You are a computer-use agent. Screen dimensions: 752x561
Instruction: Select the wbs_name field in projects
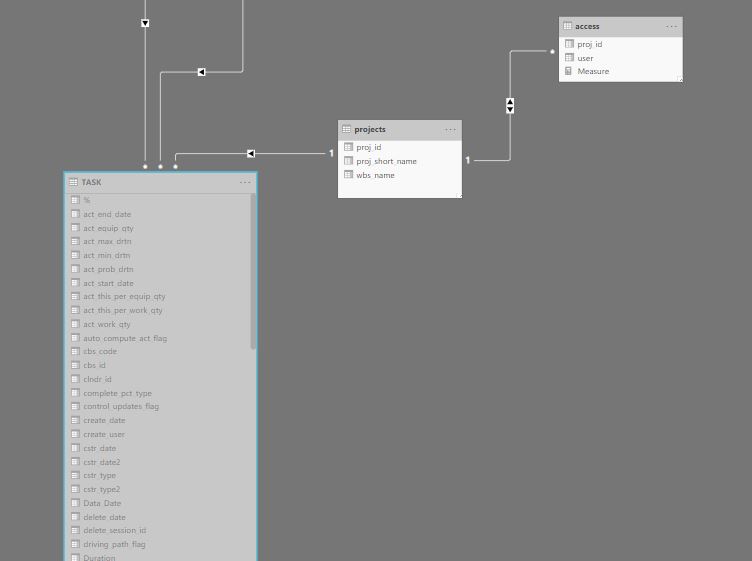click(x=375, y=175)
